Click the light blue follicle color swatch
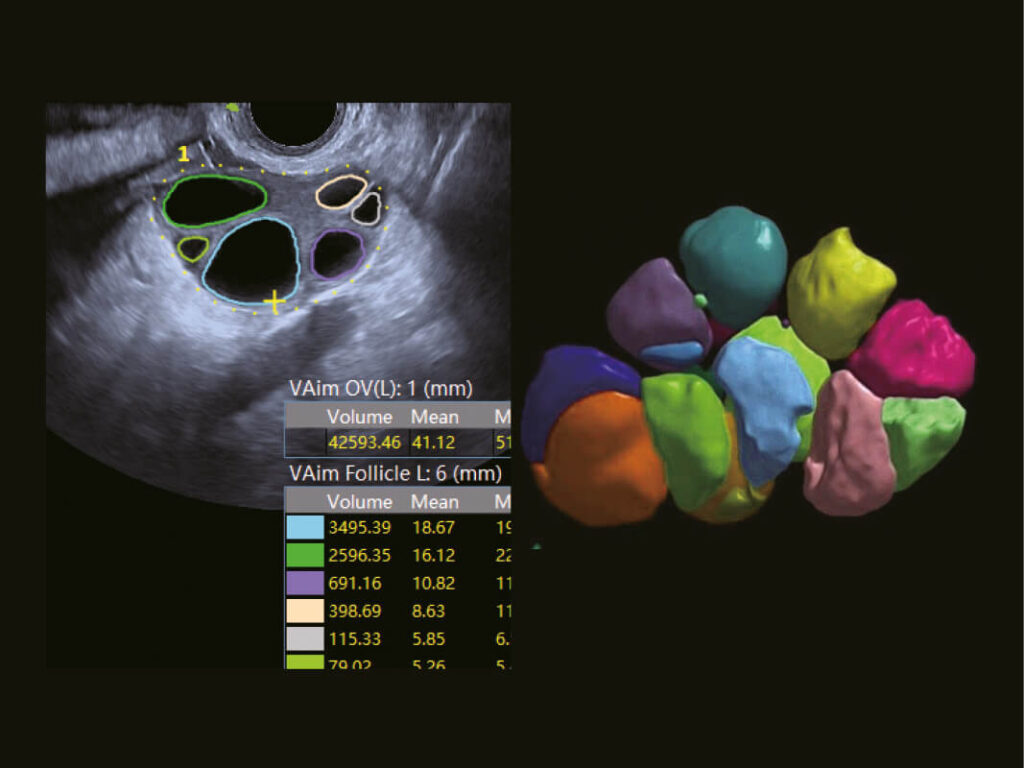Screen dimensions: 1024x768 [x=305, y=527]
